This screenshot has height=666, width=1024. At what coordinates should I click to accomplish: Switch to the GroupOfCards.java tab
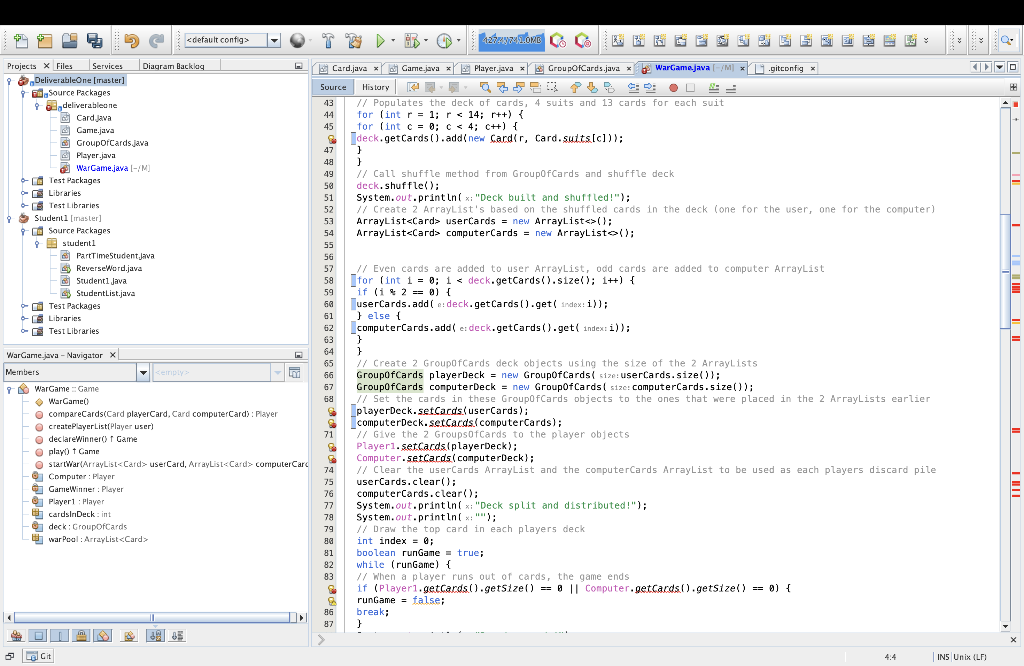point(583,68)
